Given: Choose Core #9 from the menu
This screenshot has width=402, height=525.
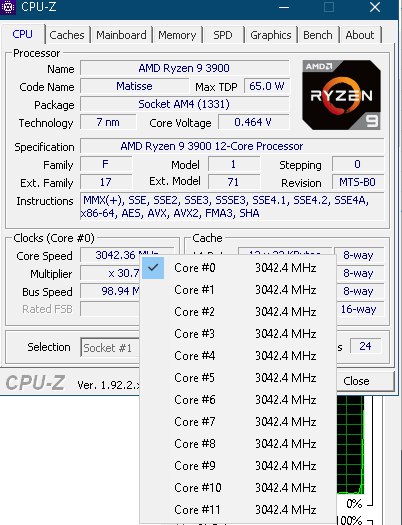Looking at the screenshot, I should point(238,466).
